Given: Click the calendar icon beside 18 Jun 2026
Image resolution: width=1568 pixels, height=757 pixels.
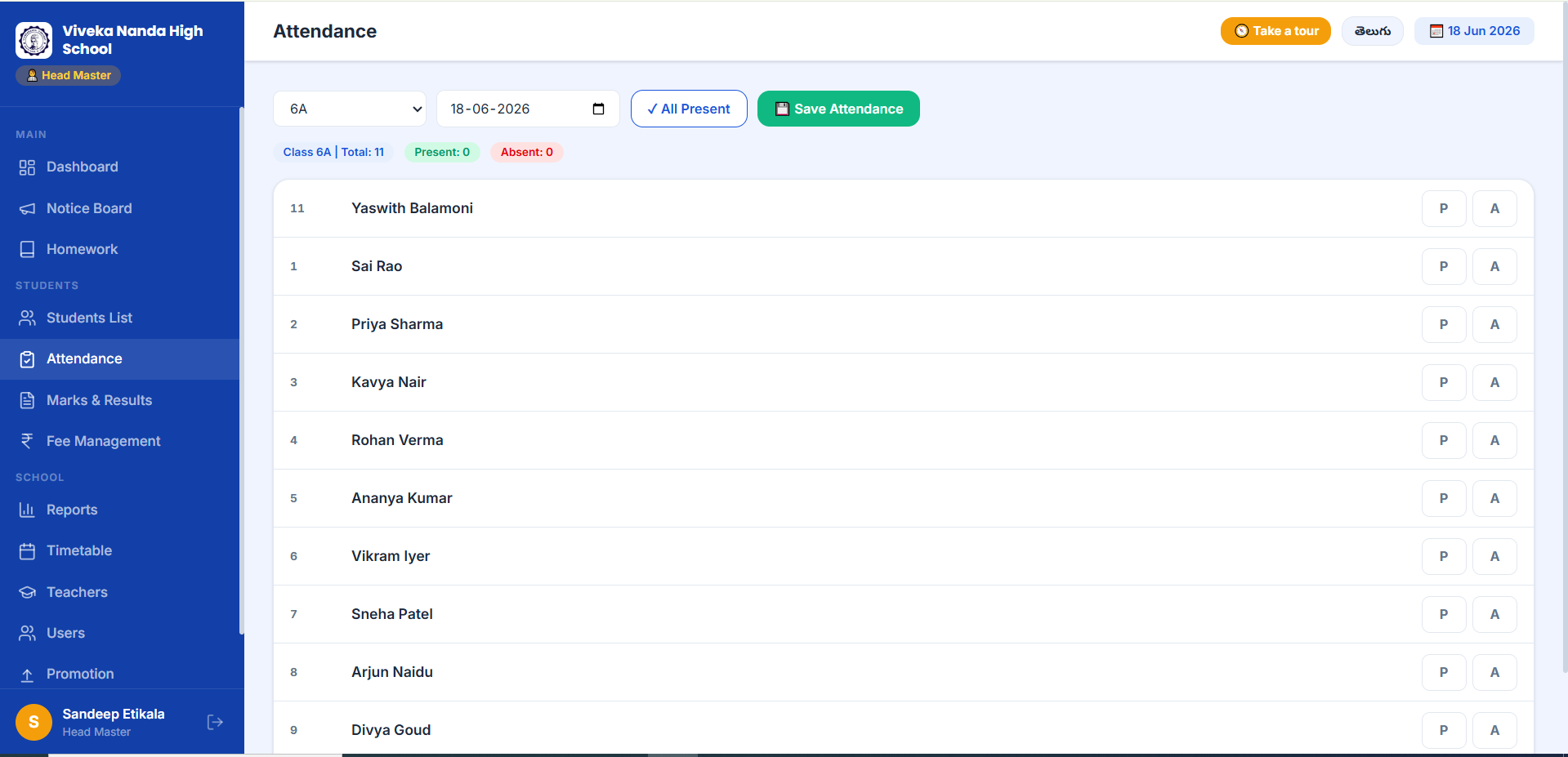Looking at the screenshot, I should 1436,31.
